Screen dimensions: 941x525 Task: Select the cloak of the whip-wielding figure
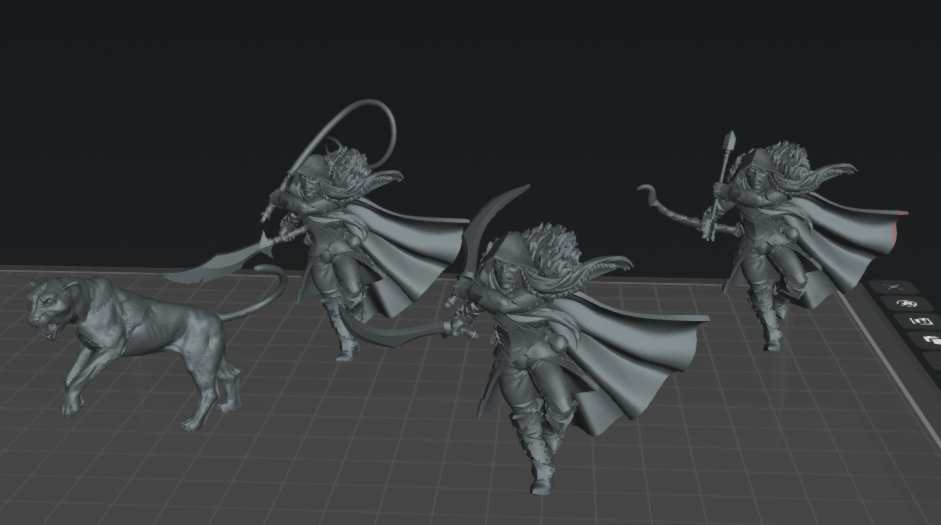click(x=408, y=252)
